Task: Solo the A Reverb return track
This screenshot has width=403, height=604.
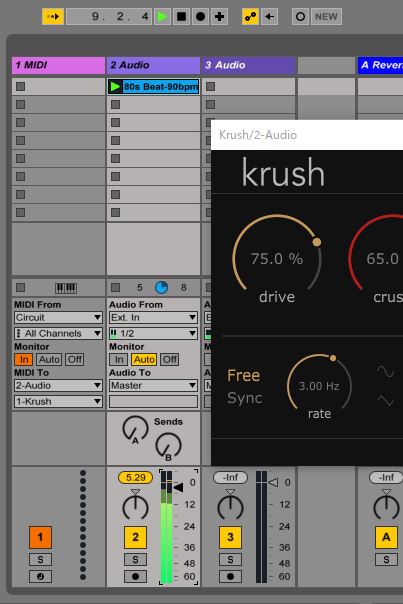Action: click(386, 559)
